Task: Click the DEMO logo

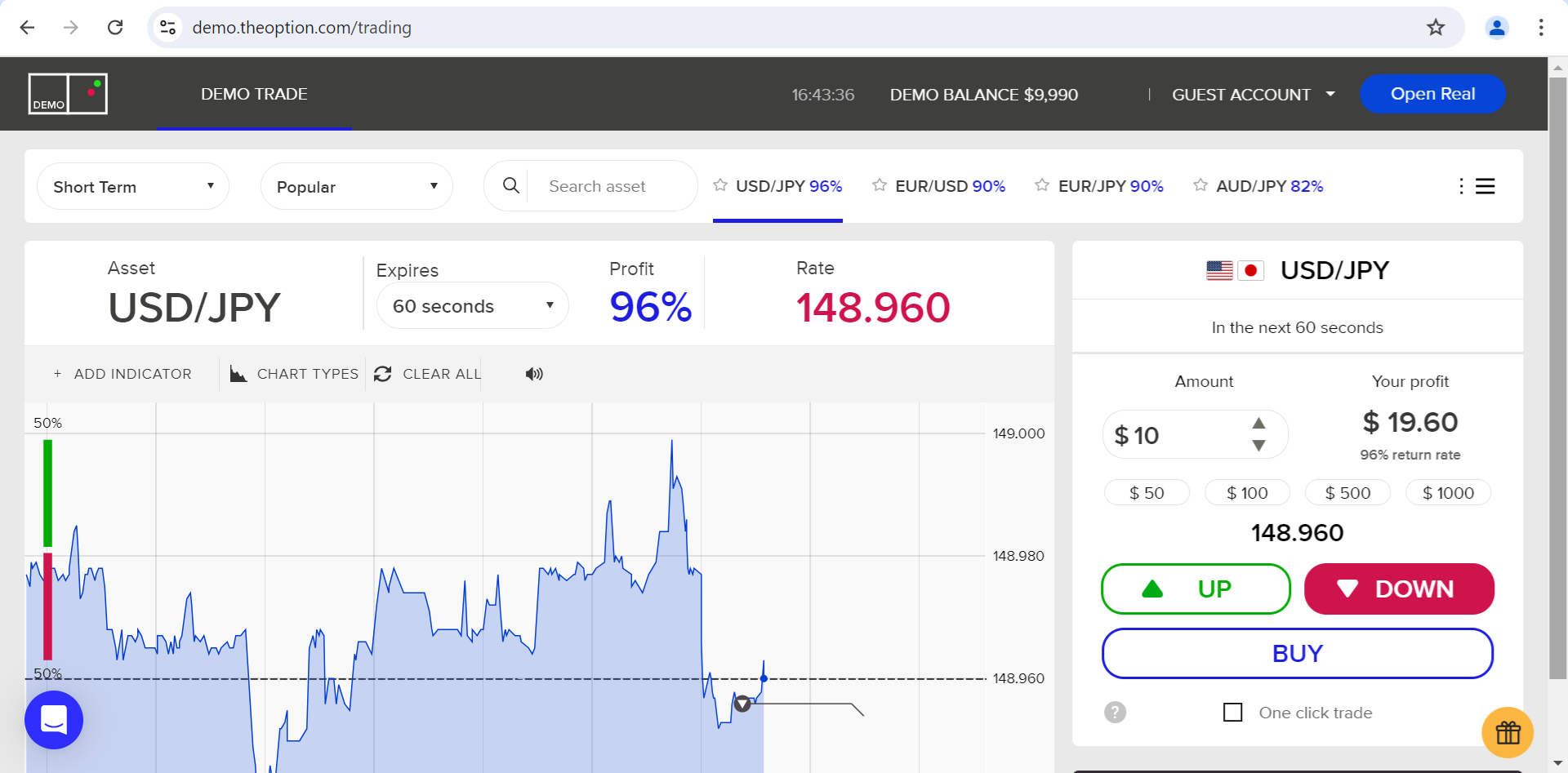Action: (x=68, y=94)
